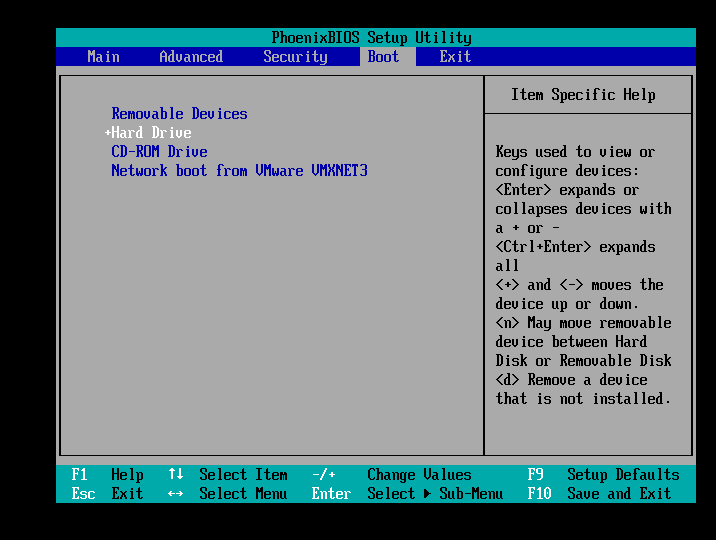Click the up-down arrows Select Item hint
716x540 pixels.
click(228, 475)
